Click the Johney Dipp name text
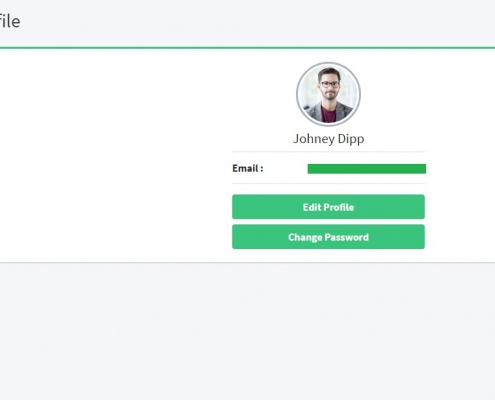The image size is (495, 400). point(328,139)
